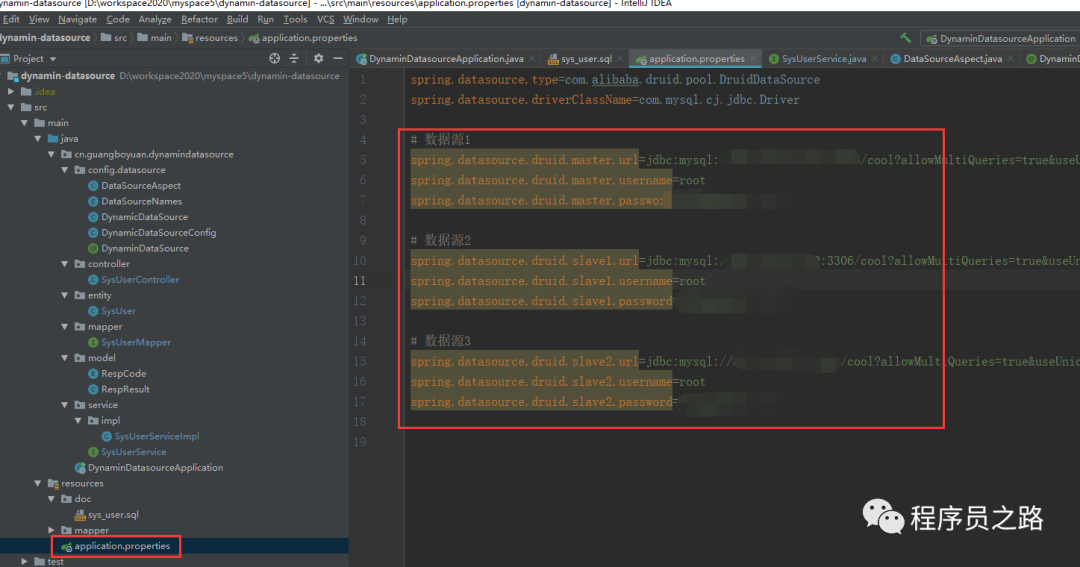Viewport: 1080px width, 567px height.
Task: Expand the mapper folder under resources
Action: (51, 530)
